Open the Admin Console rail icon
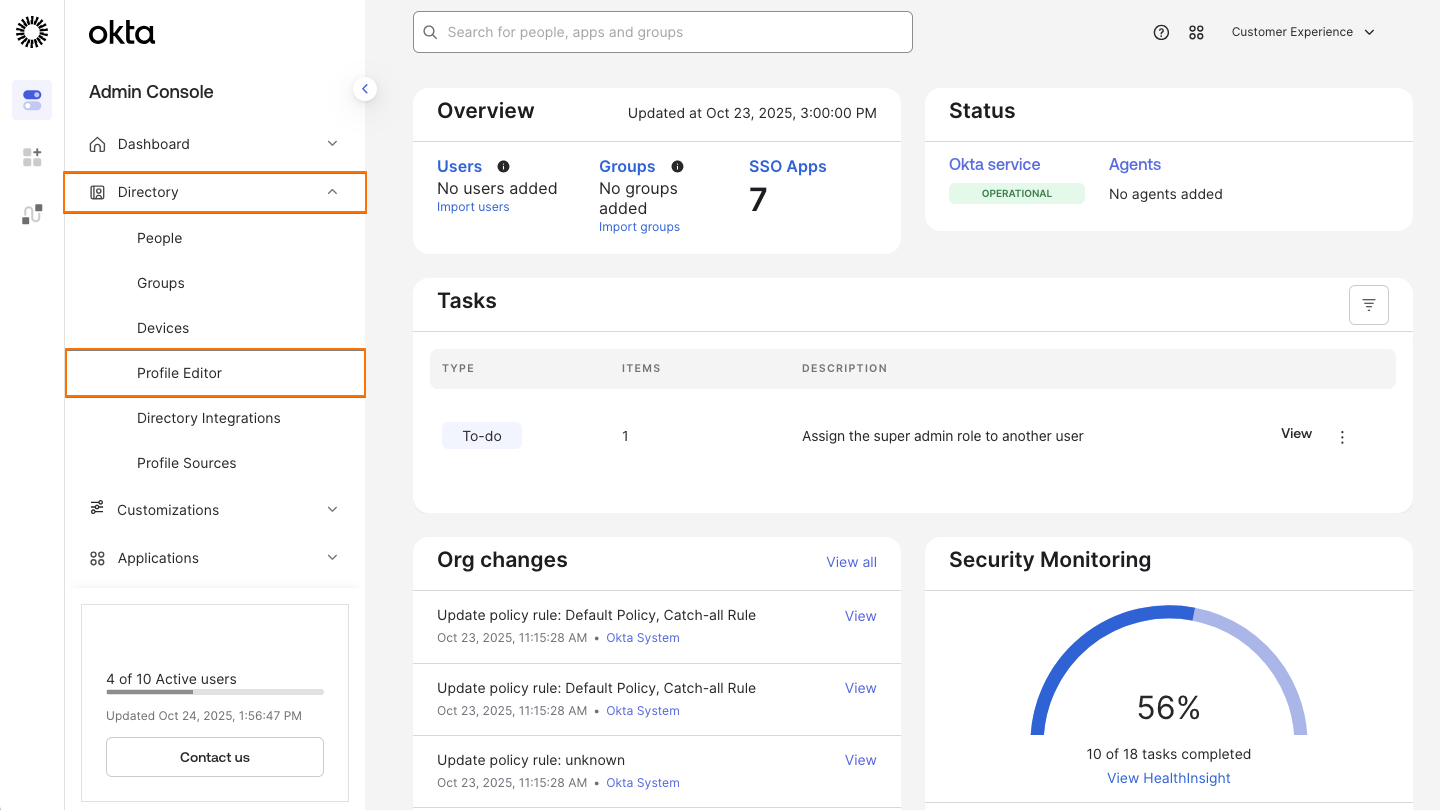The width and height of the screenshot is (1440, 810). pos(31,100)
